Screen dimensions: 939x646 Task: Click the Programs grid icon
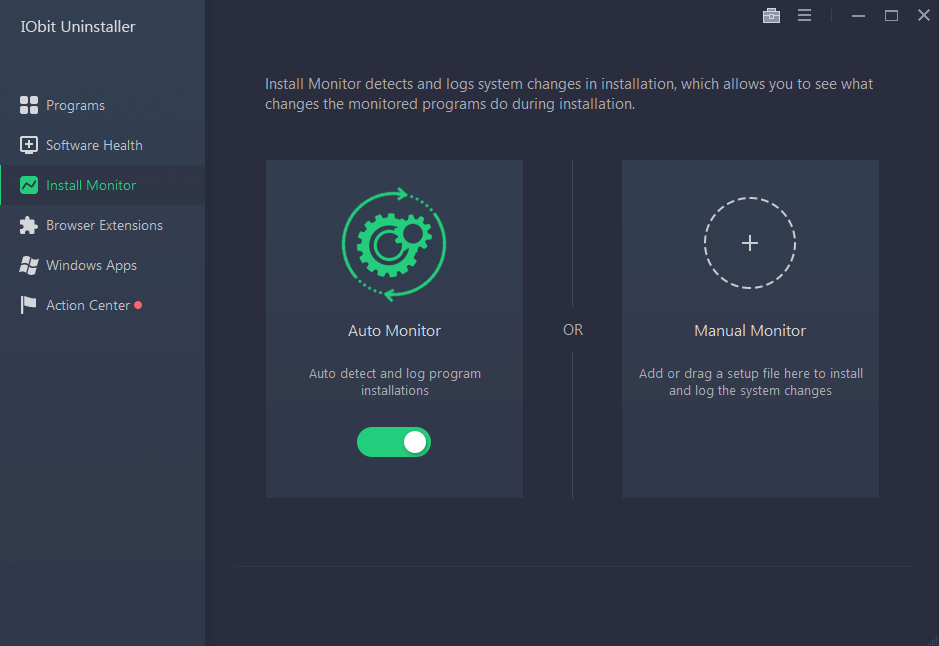tap(28, 105)
